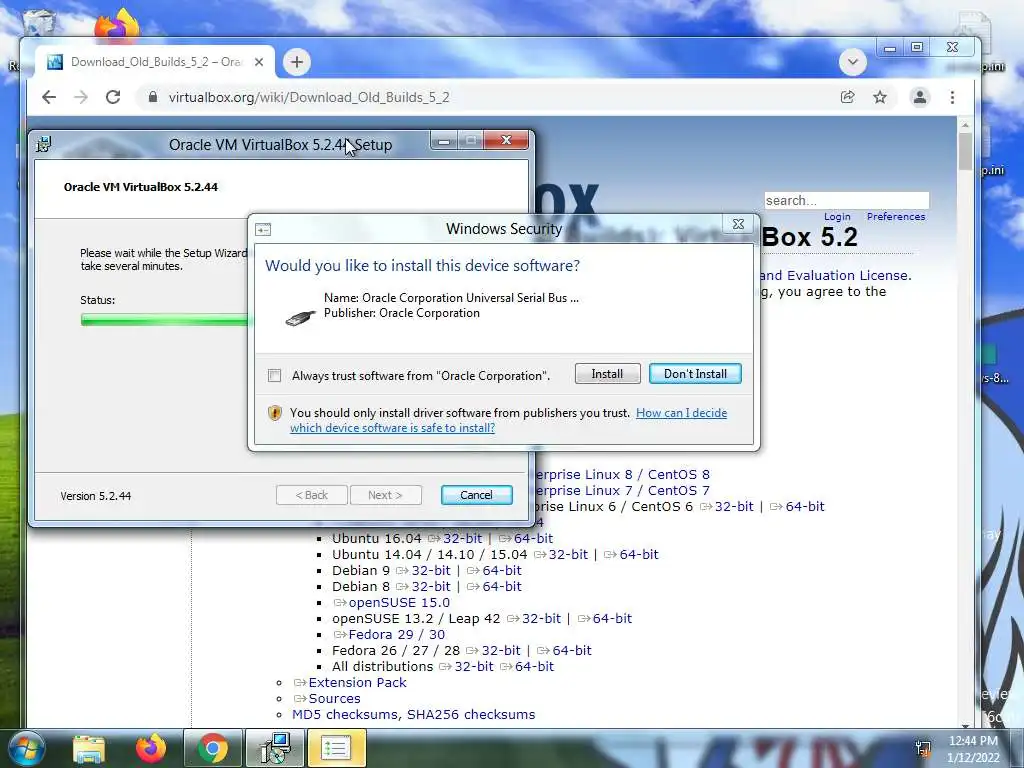Screen dimensions: 1024x768
Task: Open Ubuntu 16.04 32-bit download
Action: coord(462,538)
